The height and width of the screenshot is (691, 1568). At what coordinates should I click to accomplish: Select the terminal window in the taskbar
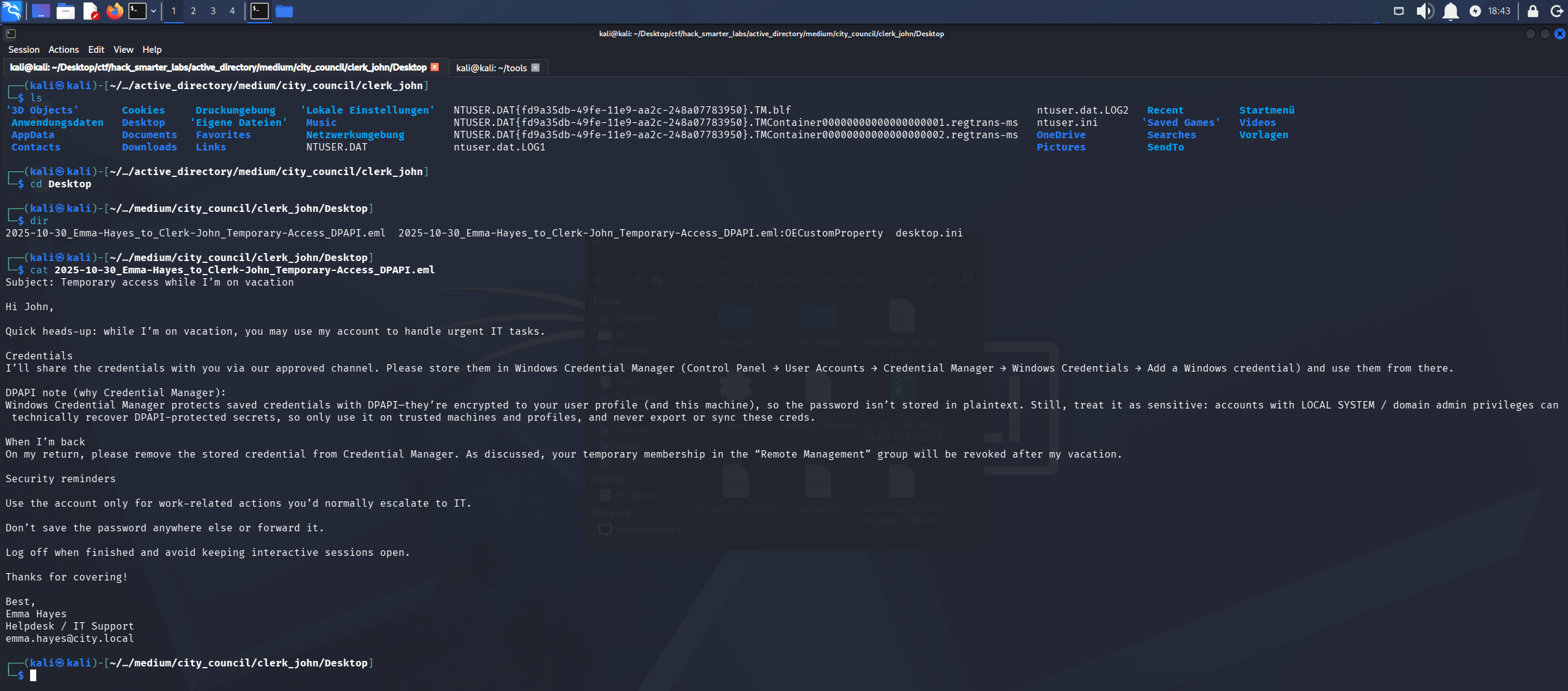click(x=260, y=11)
